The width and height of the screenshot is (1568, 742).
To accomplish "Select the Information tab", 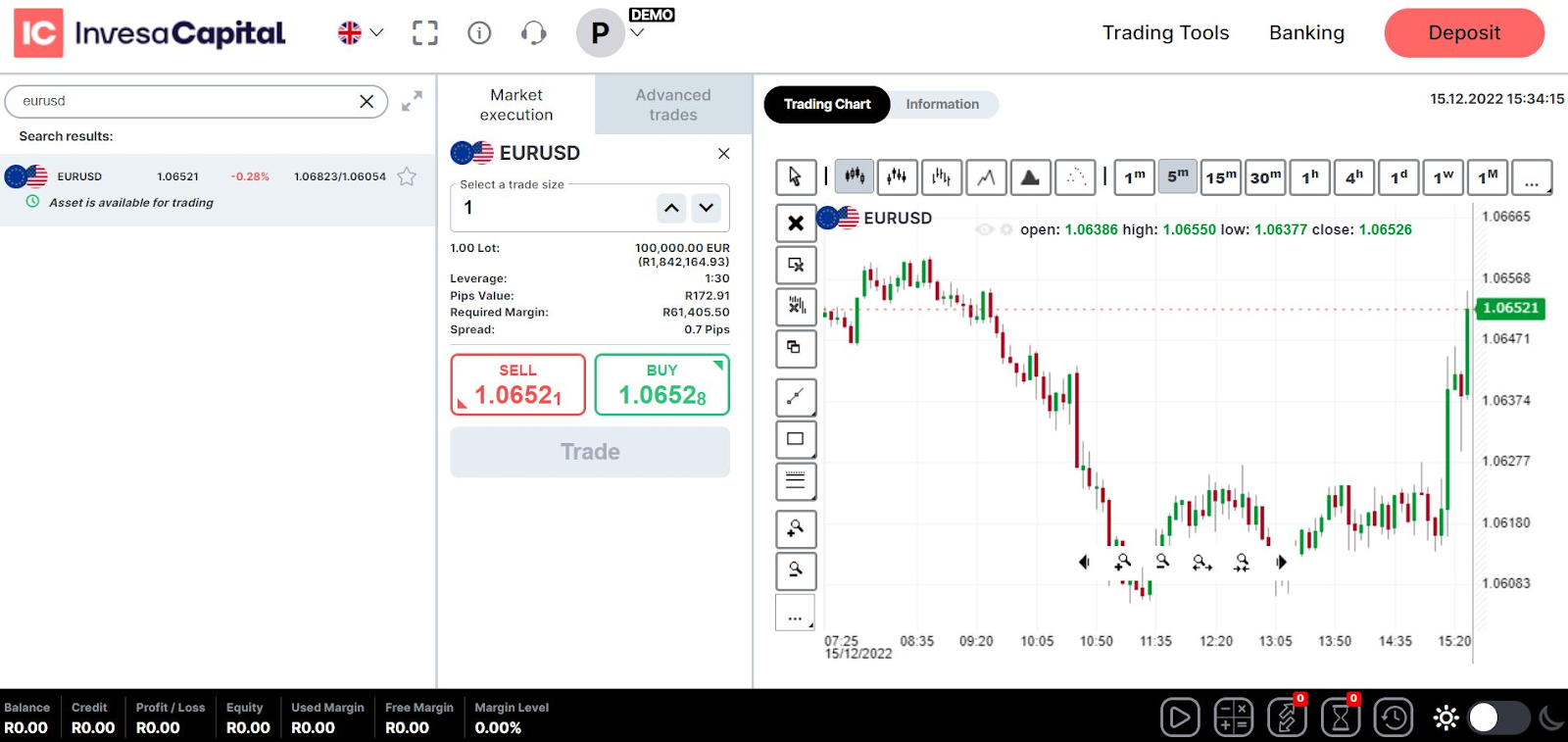I will point(942,104).
